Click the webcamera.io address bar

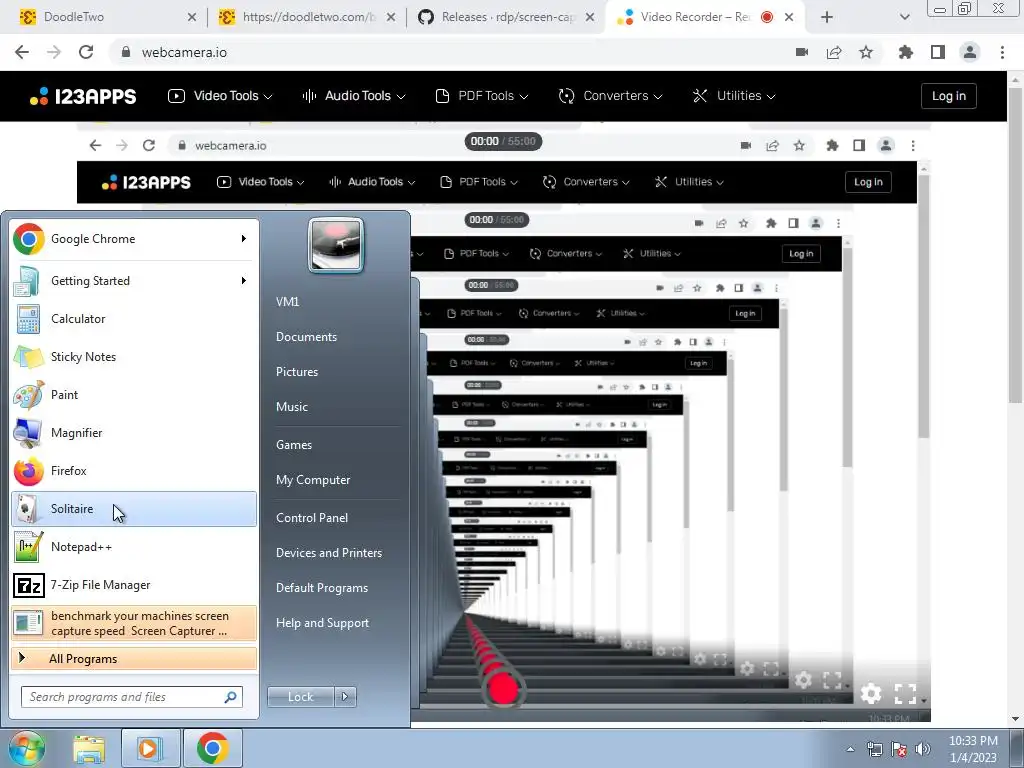tap(451, 52)
